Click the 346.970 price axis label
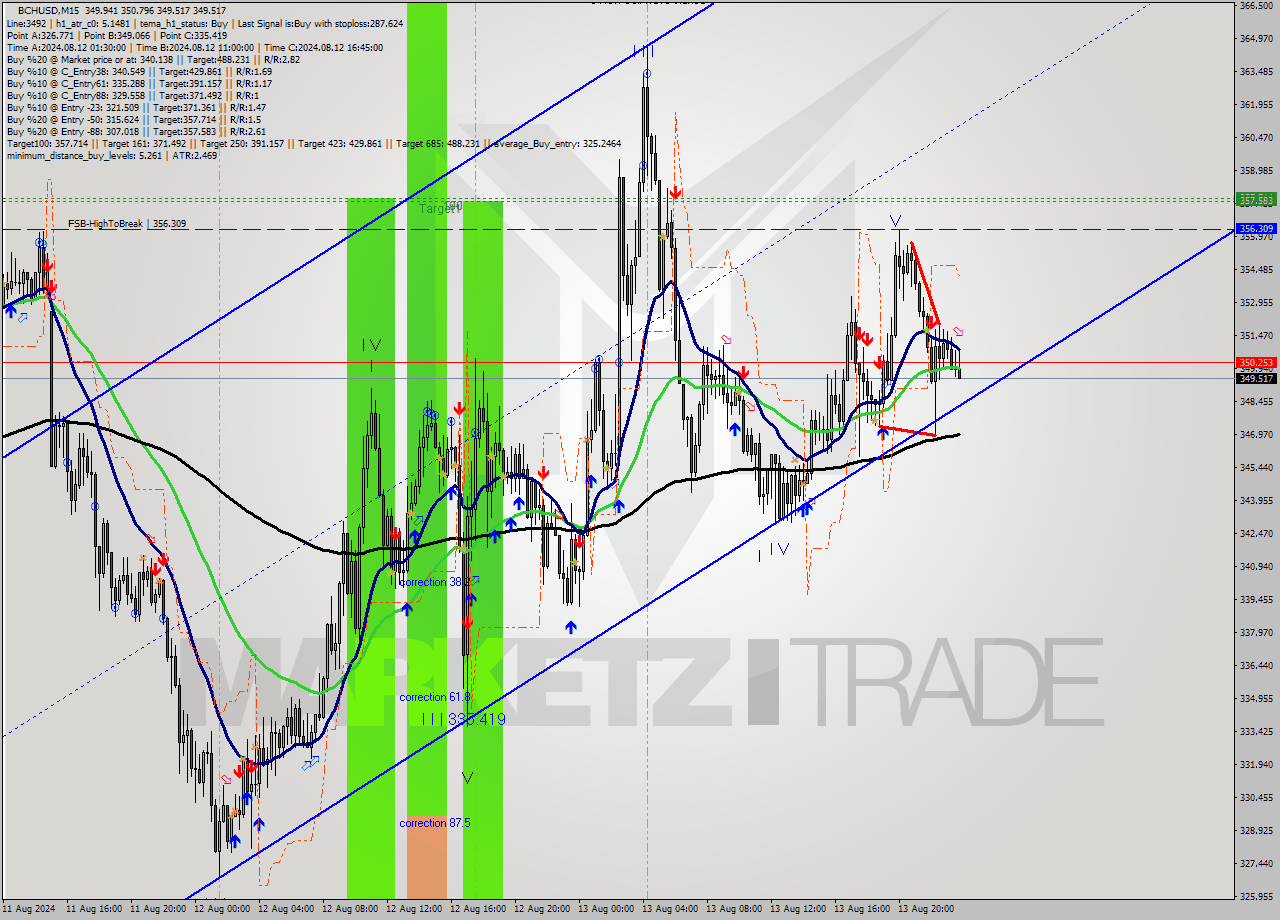The height and width of the screenshot is (920, 1280). click(1256, 435)
